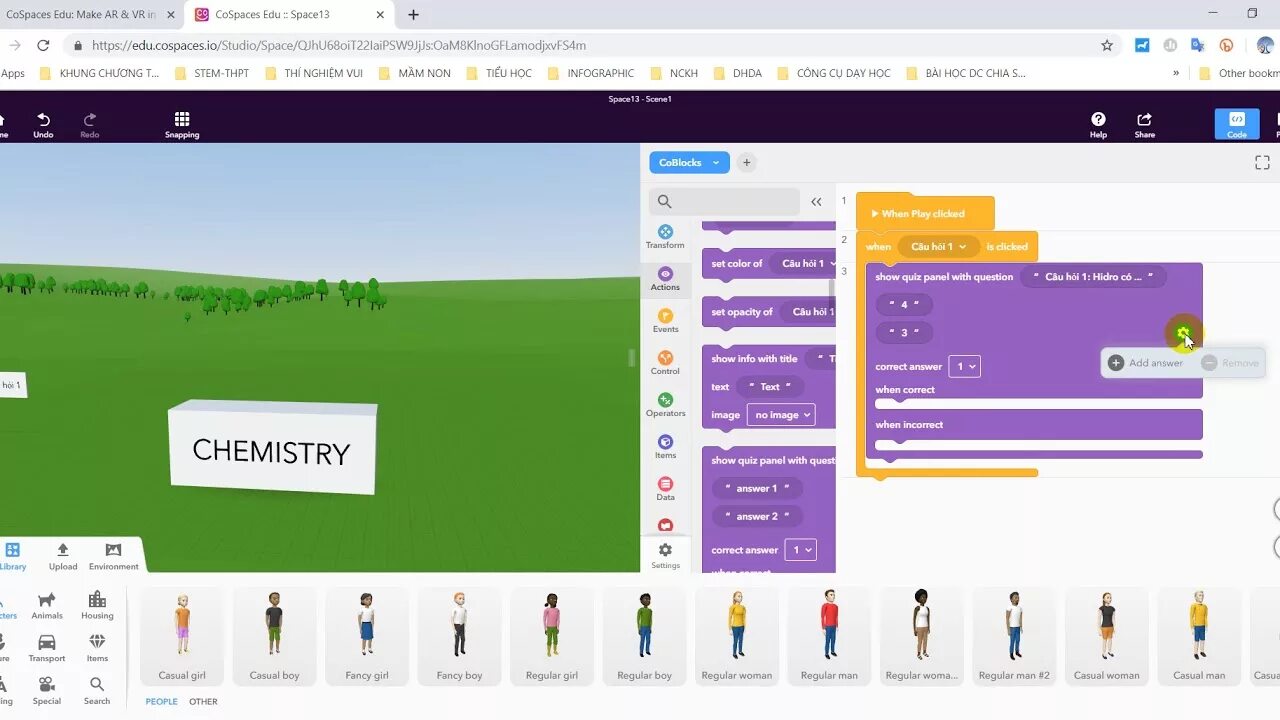Viewport: 1280px width, 720px height.
Task: Open 'Câu hỏi 1' dropdown in set opacity block
Action: coord(808,311)
